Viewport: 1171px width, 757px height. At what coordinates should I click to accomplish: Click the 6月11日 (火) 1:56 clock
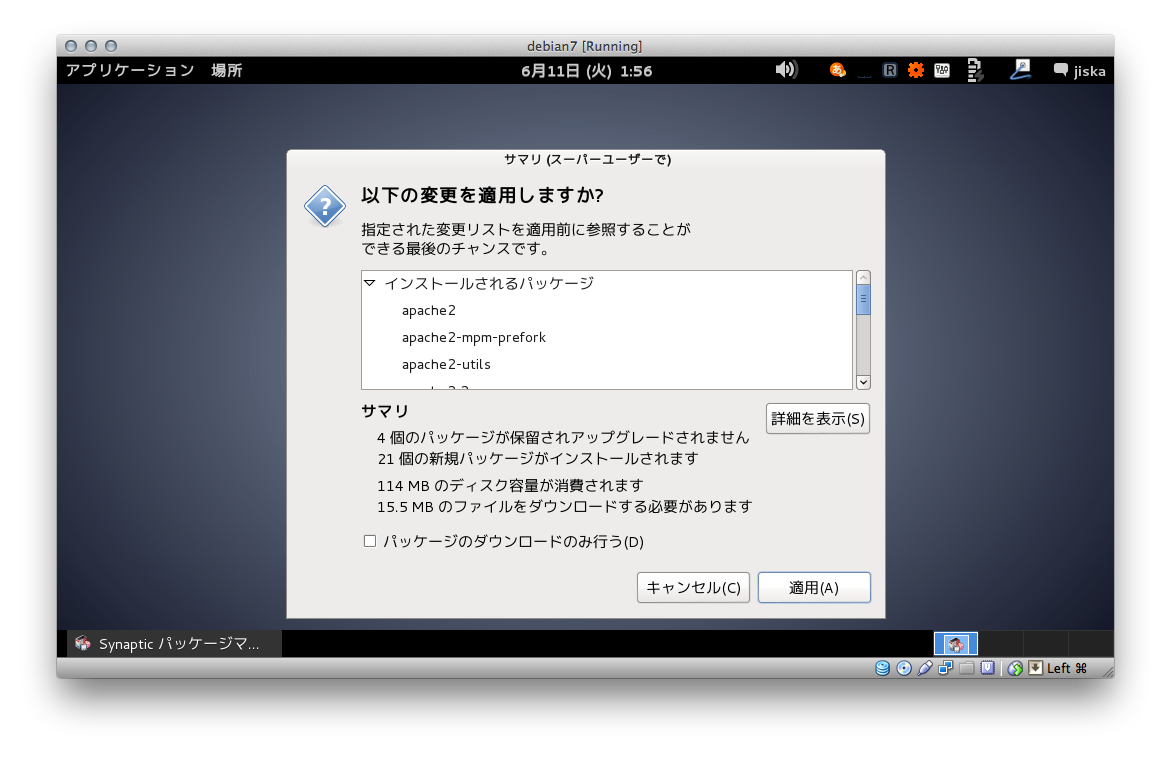[586, 71]
